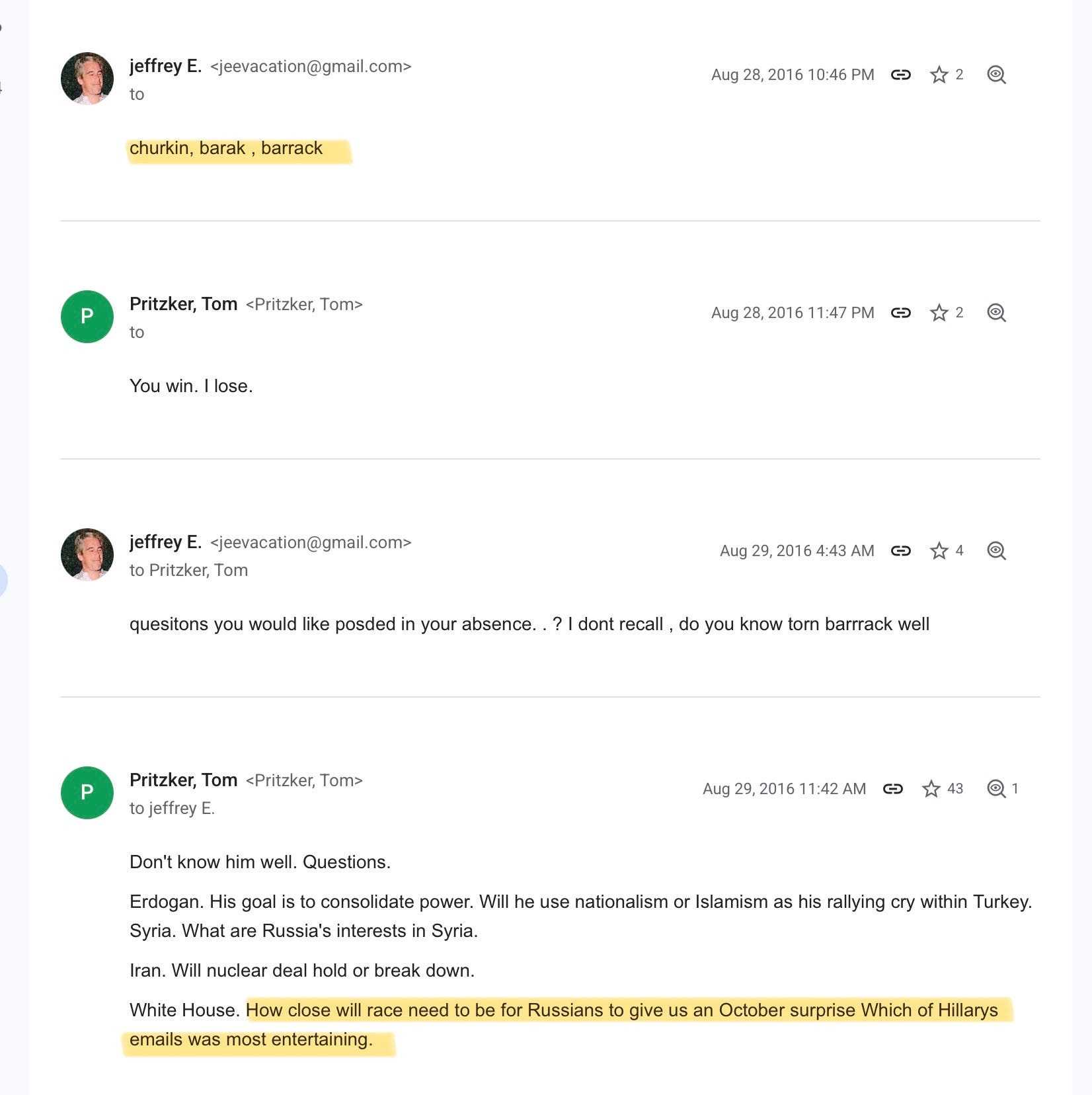Image resolution: width=1092 pixels, height=1095 pixels.
Task: Copy link icon on Aug 28 10:46 PM email
Action: point(900,75)
